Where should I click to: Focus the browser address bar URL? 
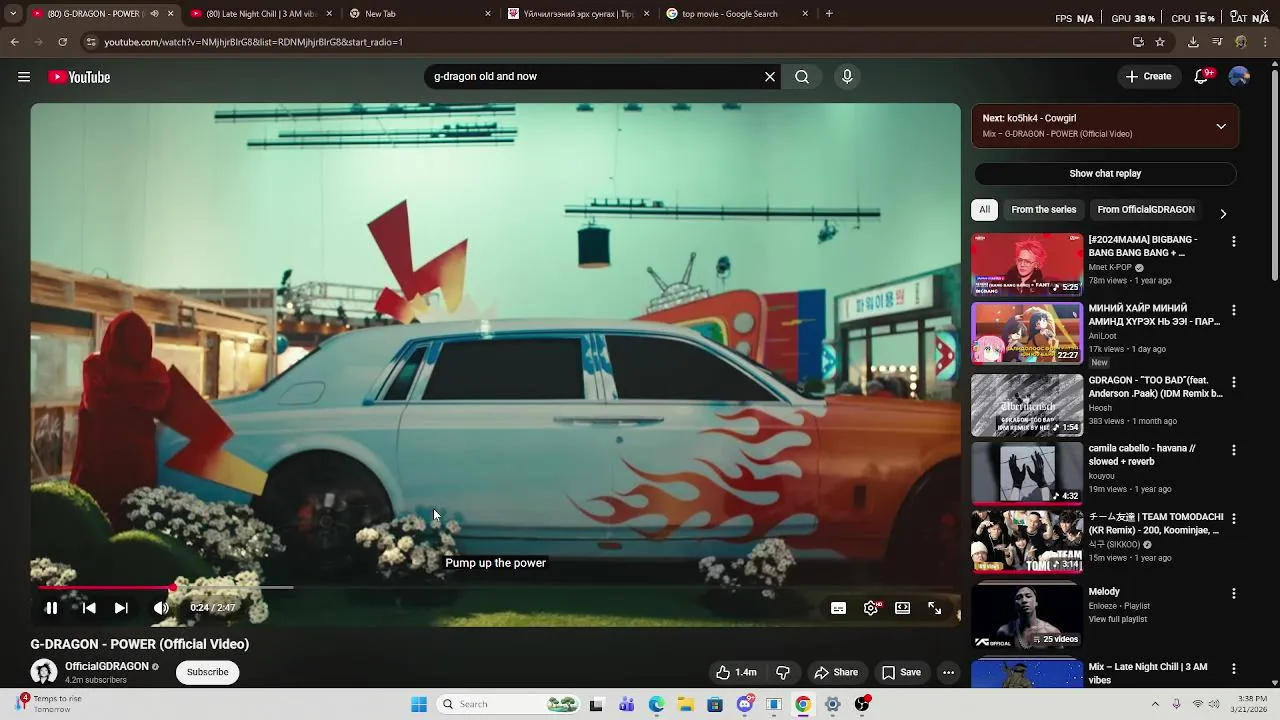tap(253, 42)
